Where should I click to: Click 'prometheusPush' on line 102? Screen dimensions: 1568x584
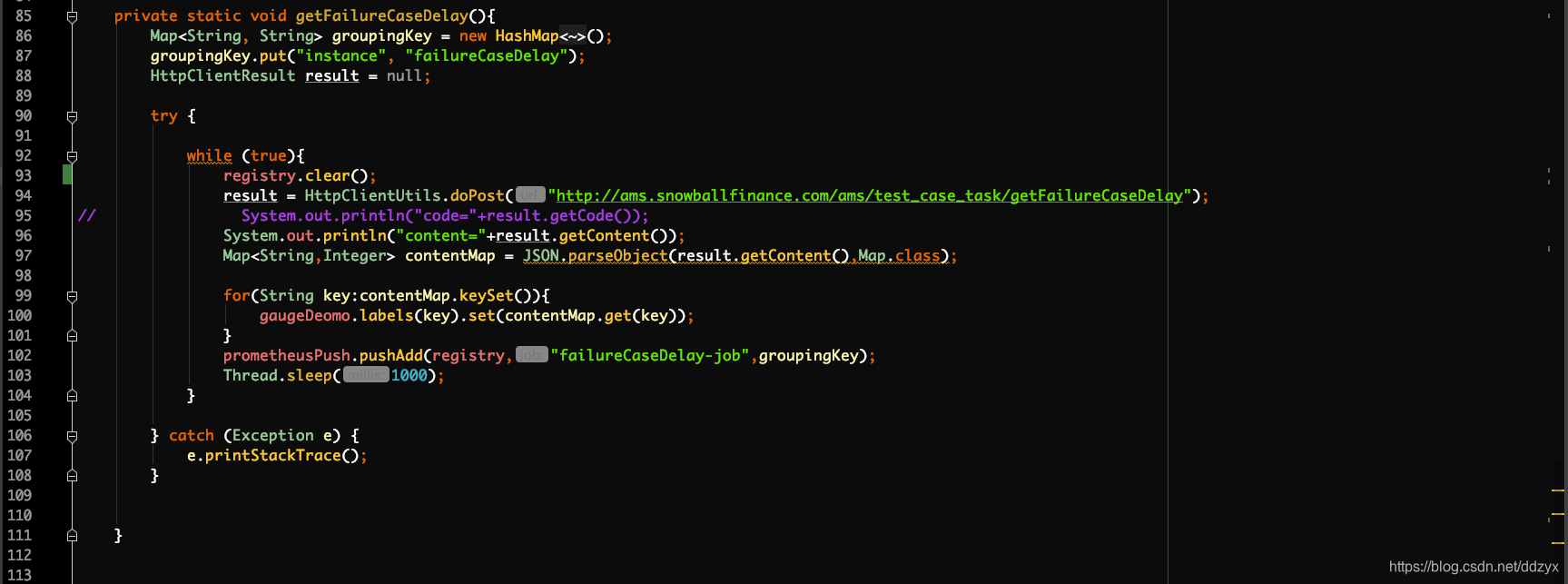(x=286, y=355)
